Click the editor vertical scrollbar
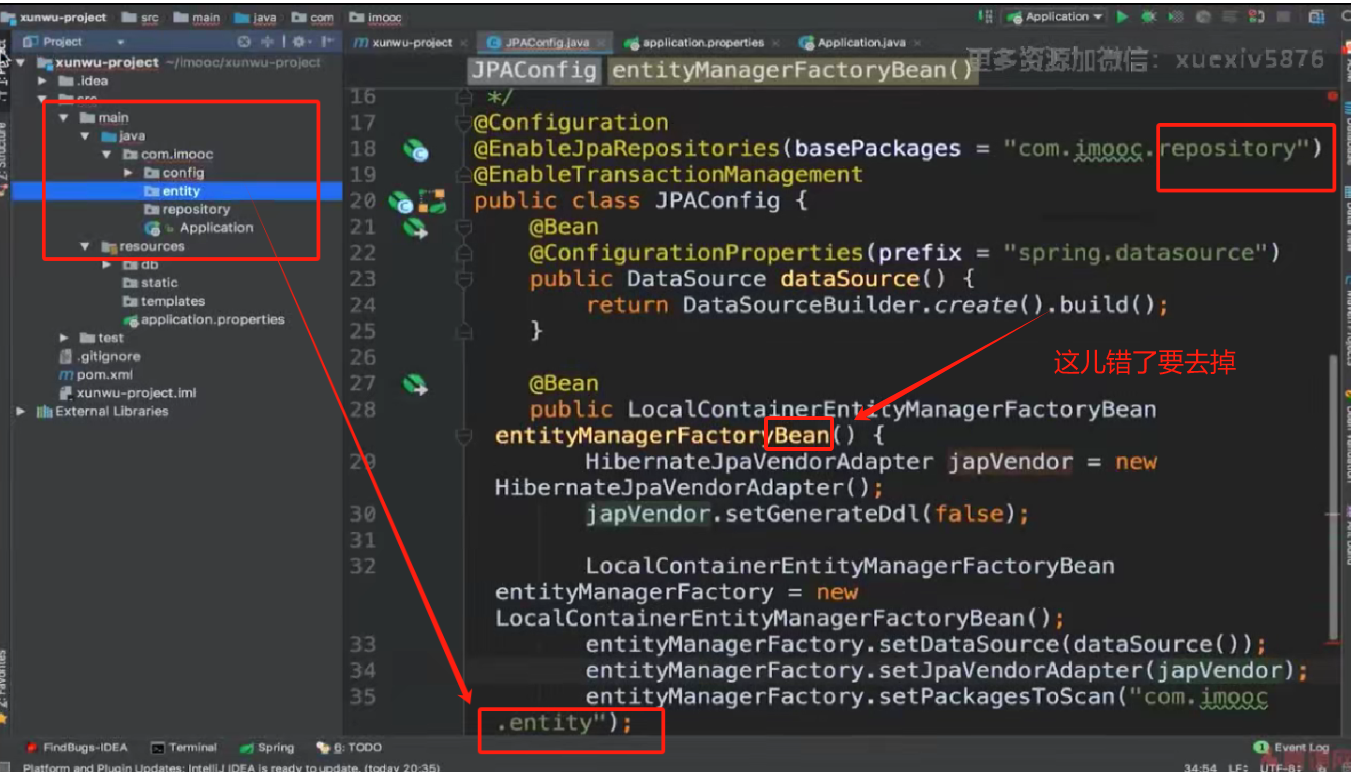The image size is (1351, 772). 1332,495
